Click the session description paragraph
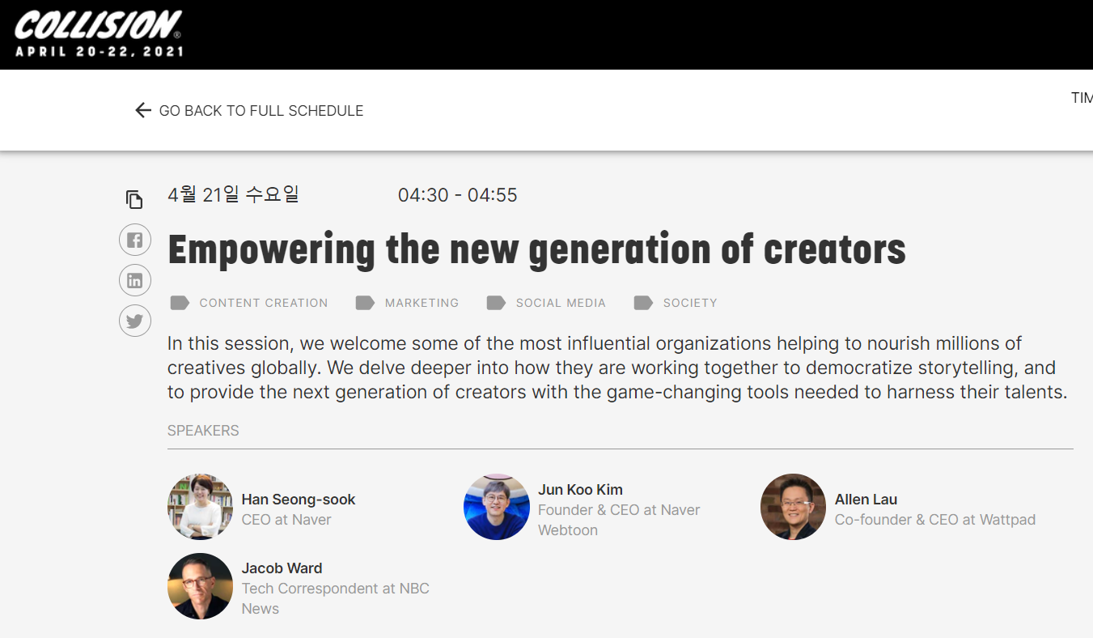 [617, 367]
